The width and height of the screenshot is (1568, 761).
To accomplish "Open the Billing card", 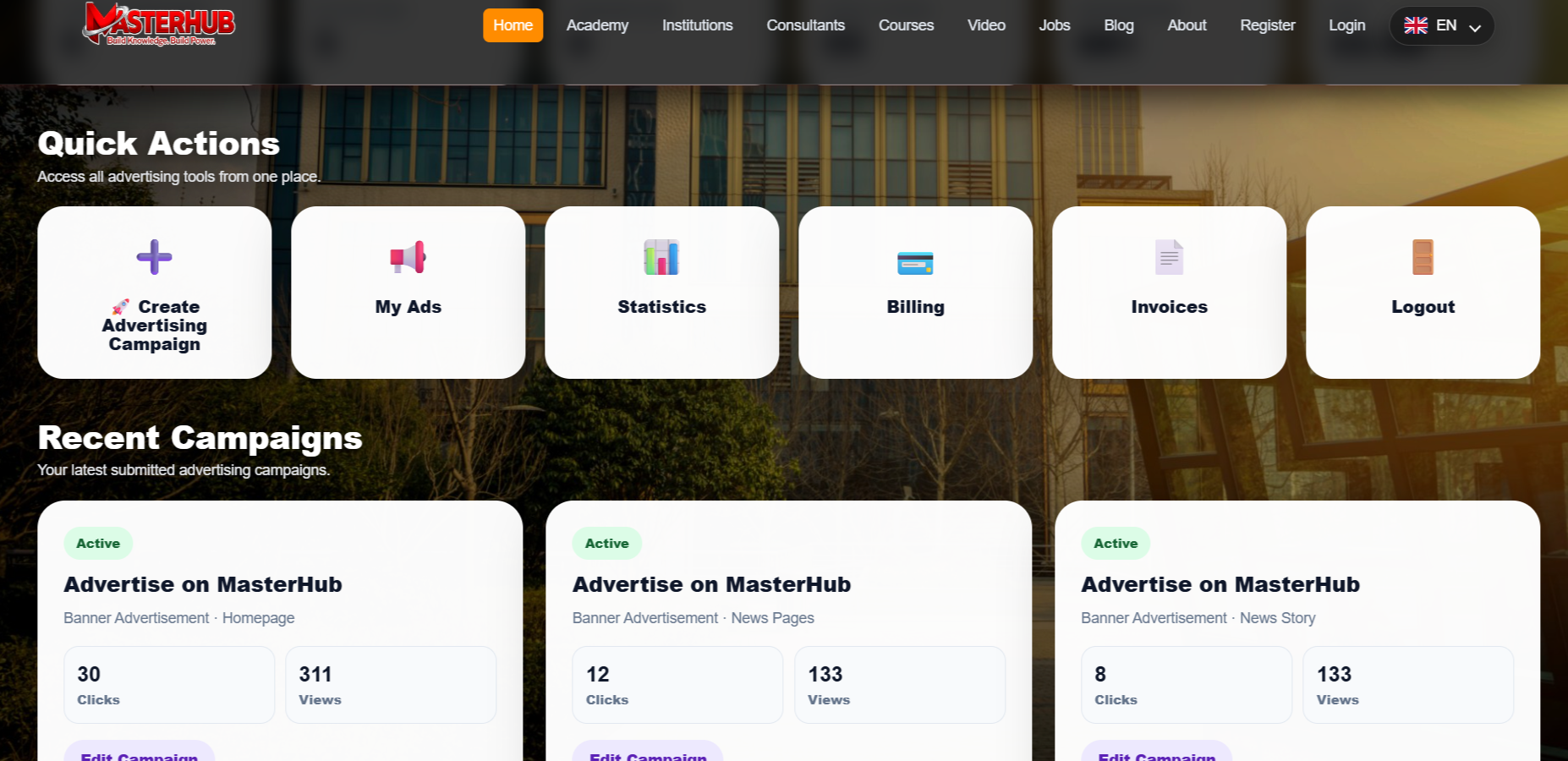I will (915, 293).
